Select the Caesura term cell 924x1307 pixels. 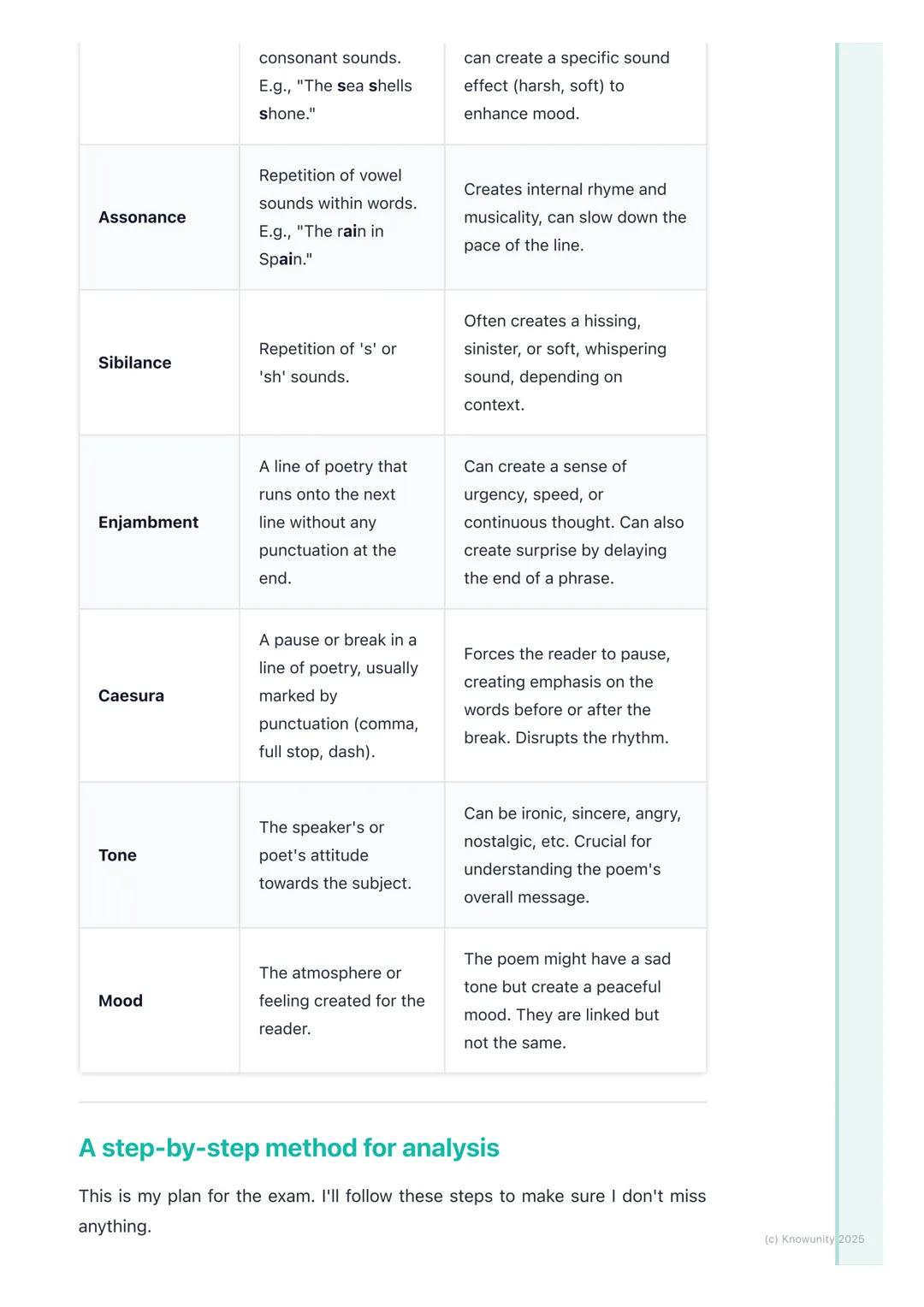(x=131, y=696)
